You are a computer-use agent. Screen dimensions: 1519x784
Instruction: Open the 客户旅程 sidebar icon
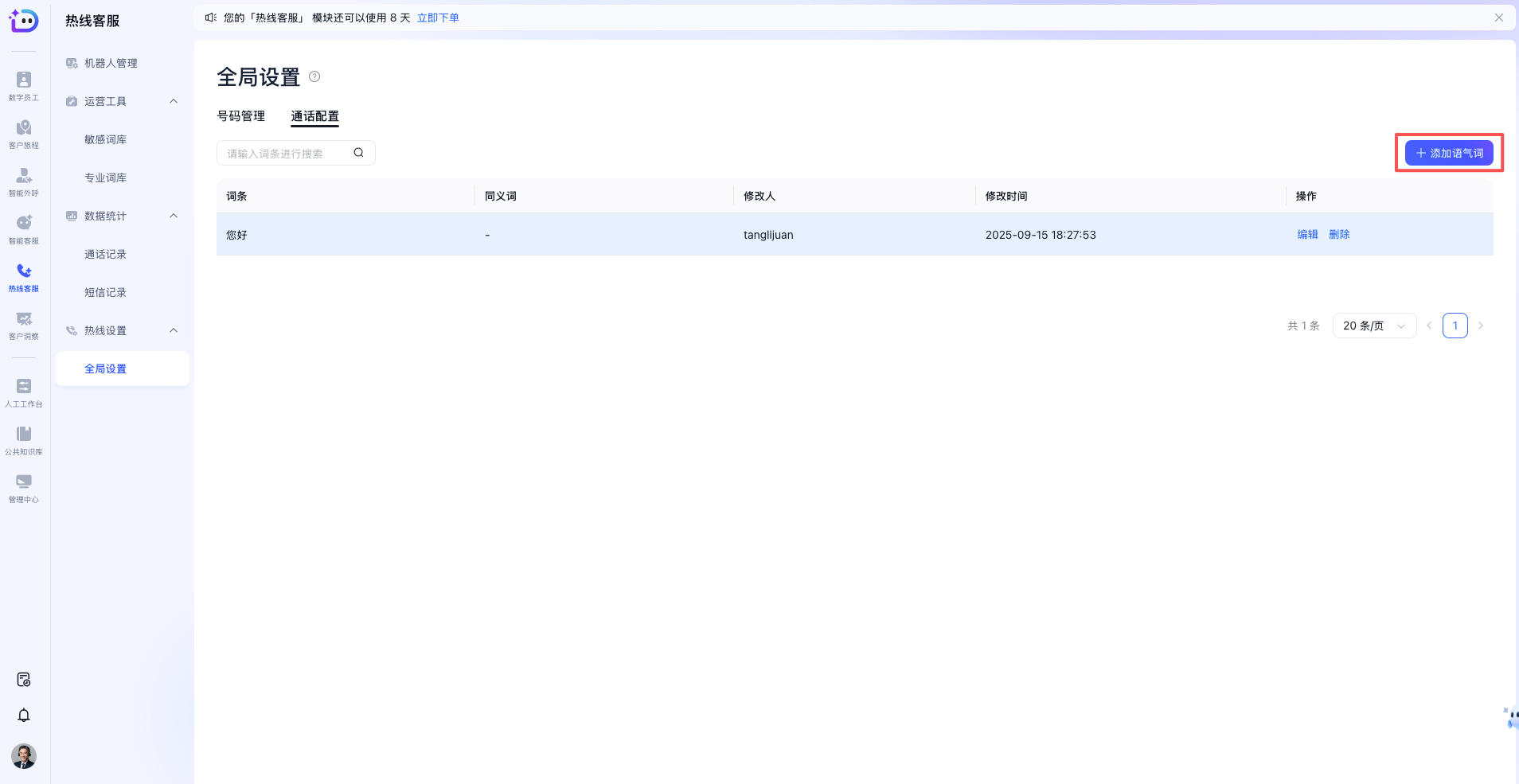(x=24, y=134)
